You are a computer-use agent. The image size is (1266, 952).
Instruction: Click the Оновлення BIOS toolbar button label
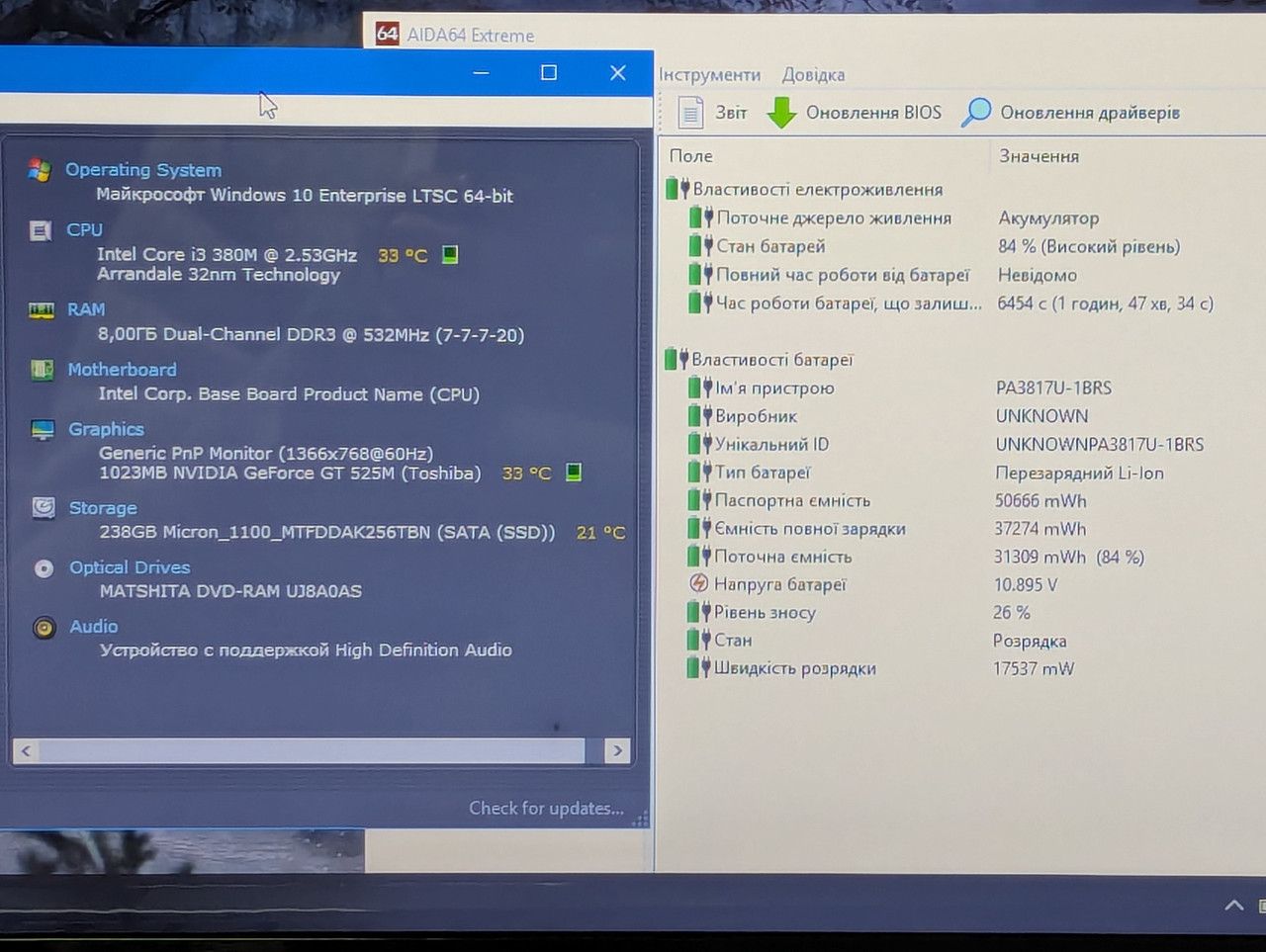873,113
